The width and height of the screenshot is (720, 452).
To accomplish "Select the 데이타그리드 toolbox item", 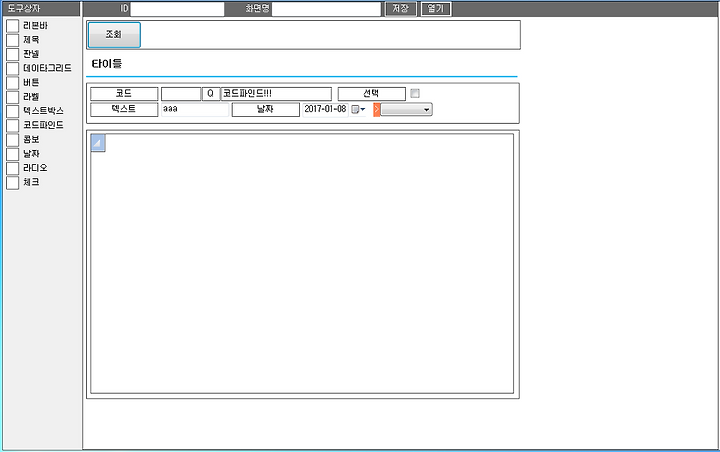I will [x=39, y=68].
